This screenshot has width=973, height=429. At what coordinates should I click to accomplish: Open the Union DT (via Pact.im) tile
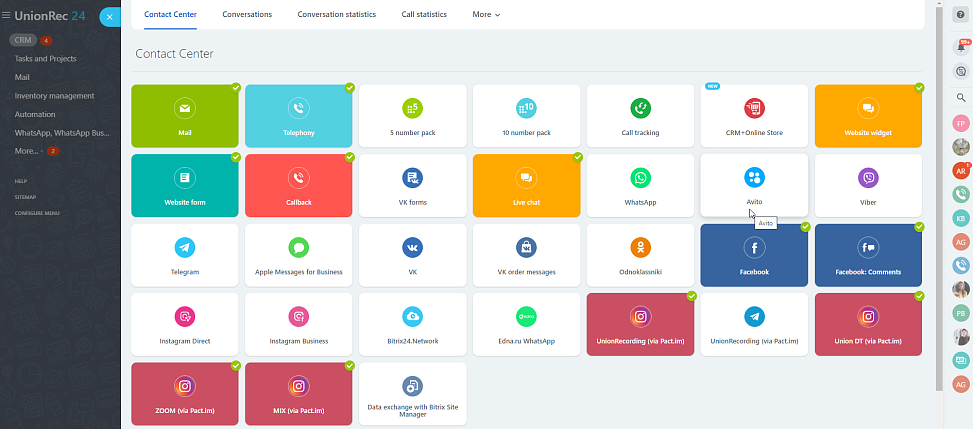point(868,325)
